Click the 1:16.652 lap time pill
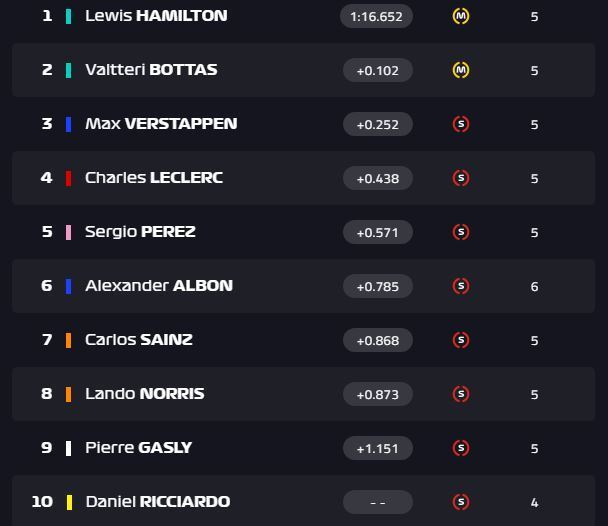The image size is (608, 526). (x=376, y=16)
